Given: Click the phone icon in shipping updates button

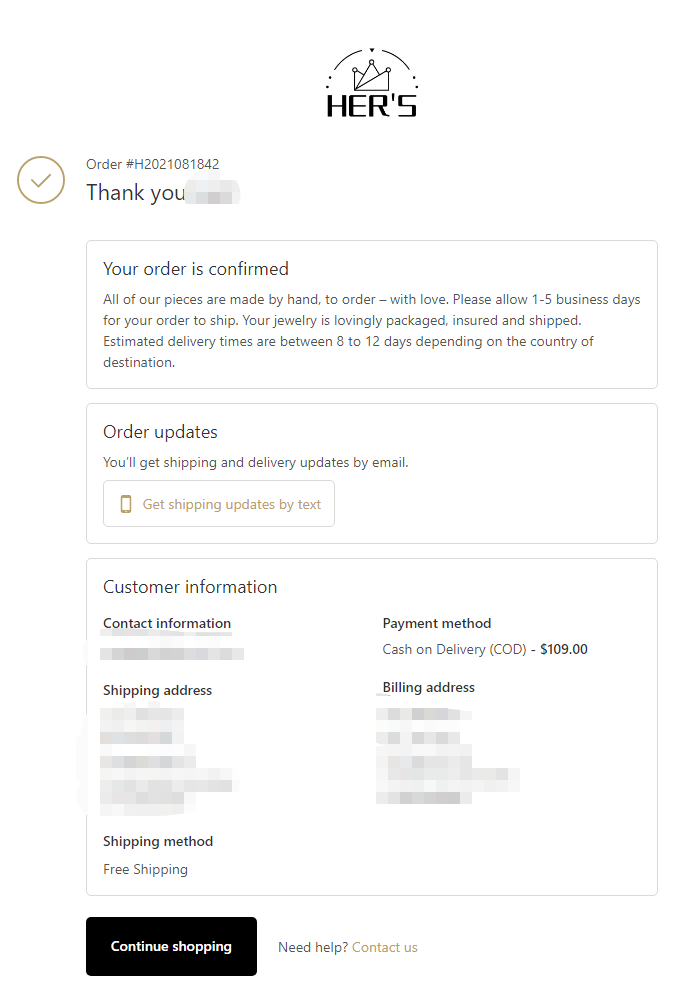Looking at the screenshot, I should (126, 504).
